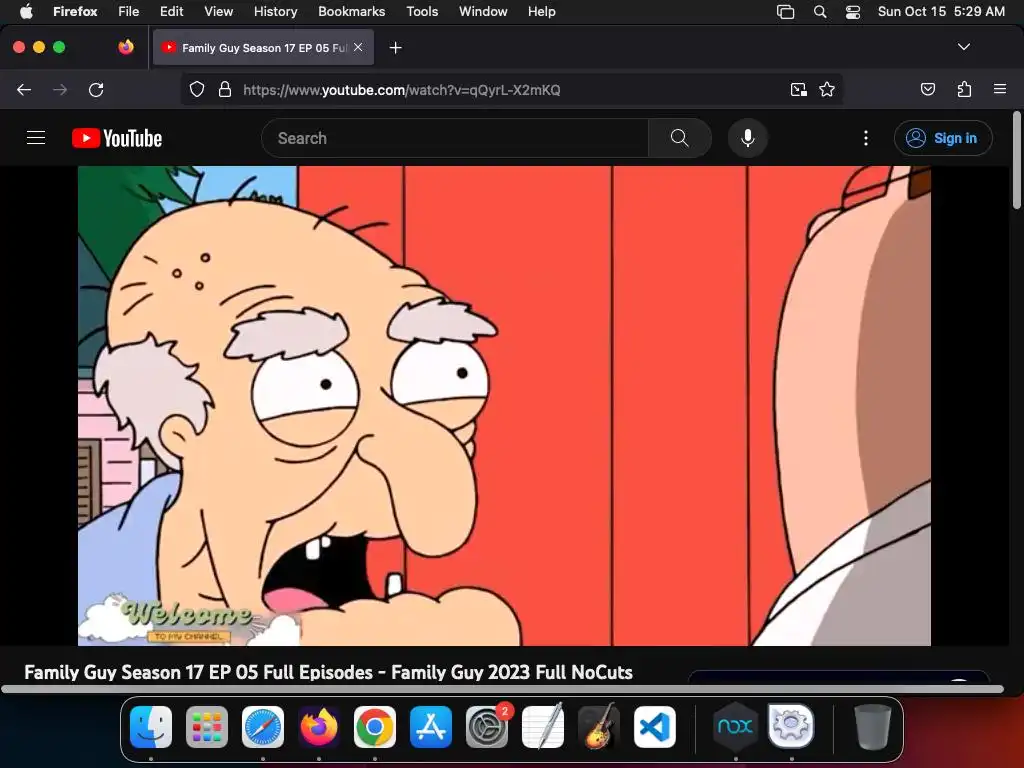View site security padlock info
Viewport: 1024px width, 768px height.
coord(225,89)
